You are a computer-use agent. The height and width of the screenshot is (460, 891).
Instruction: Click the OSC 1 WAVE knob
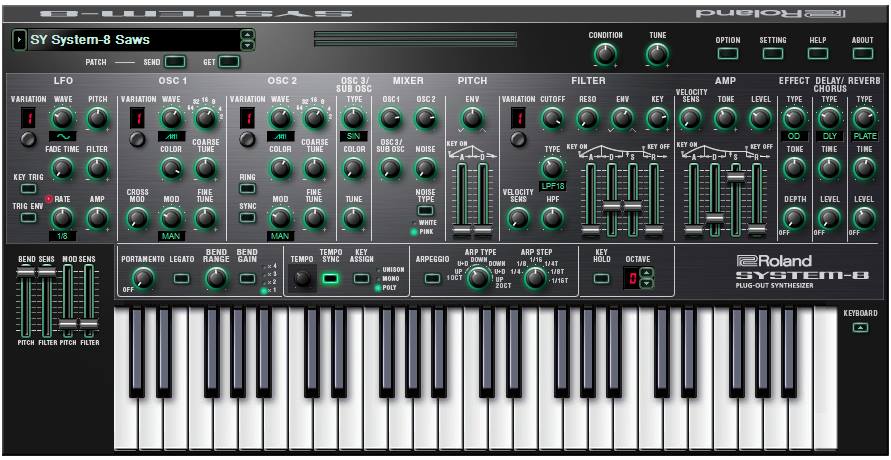coord(171,118)
